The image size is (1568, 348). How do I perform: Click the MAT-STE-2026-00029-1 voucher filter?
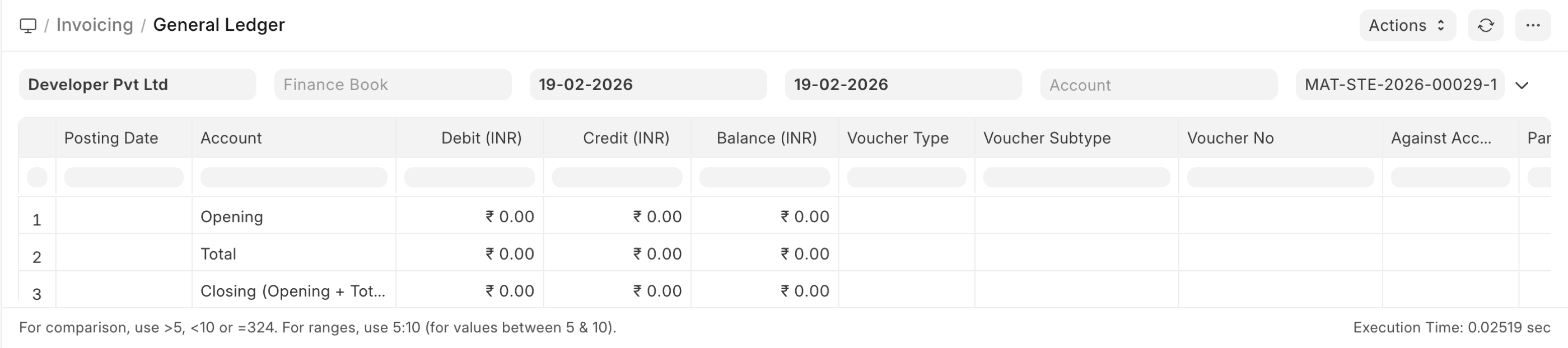pyautogui.click(x=1400, y=84)
